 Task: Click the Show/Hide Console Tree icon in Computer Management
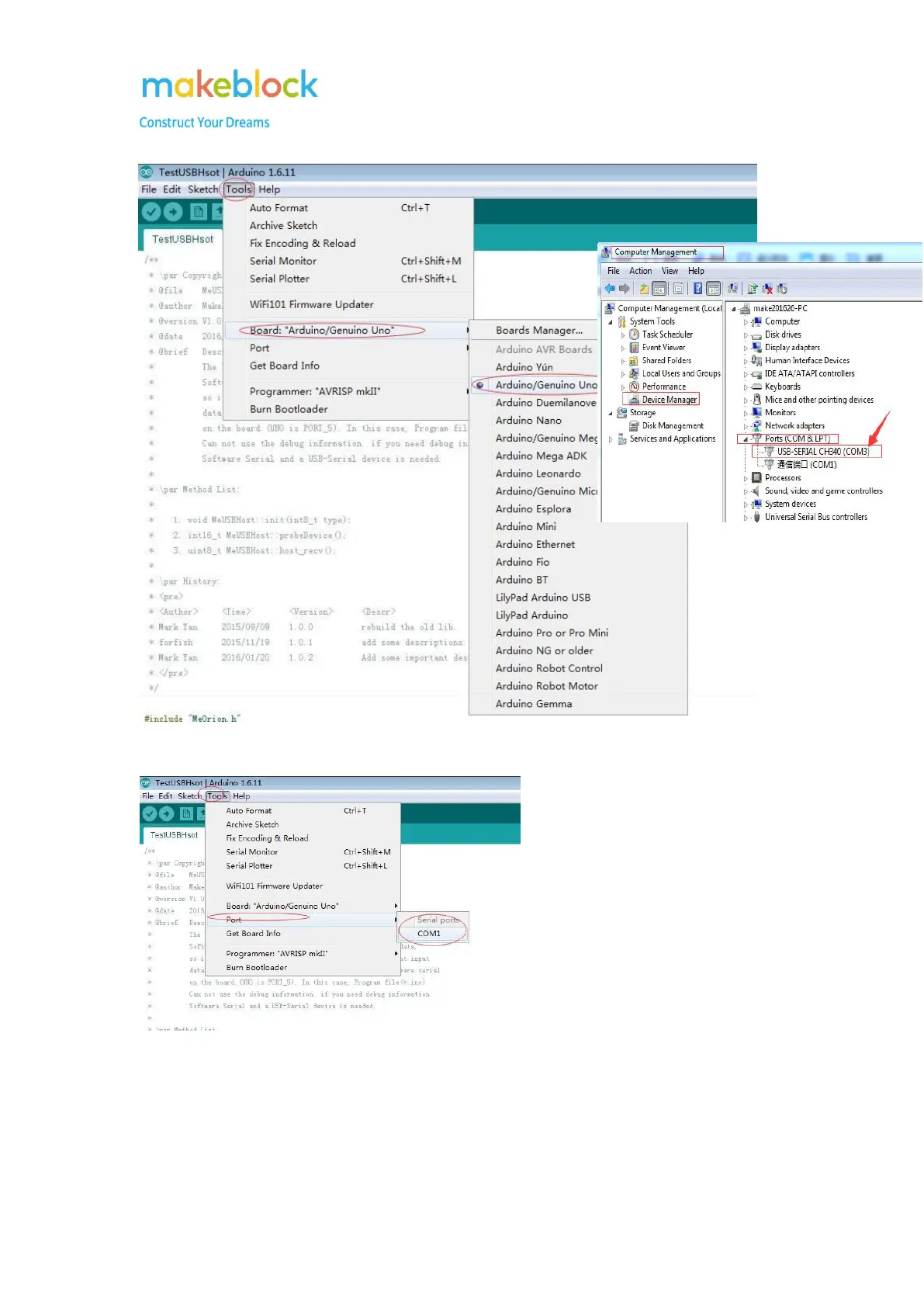pos(659,289)
